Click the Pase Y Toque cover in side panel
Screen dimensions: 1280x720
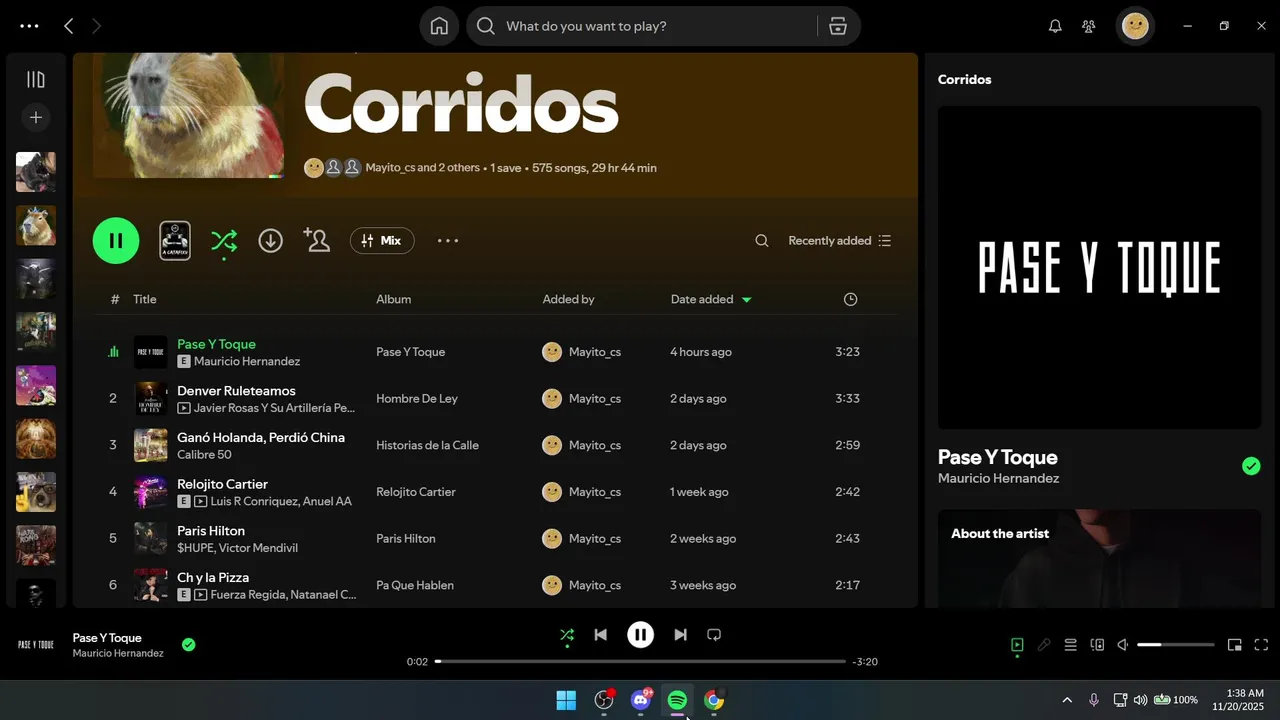point(1099,267)
